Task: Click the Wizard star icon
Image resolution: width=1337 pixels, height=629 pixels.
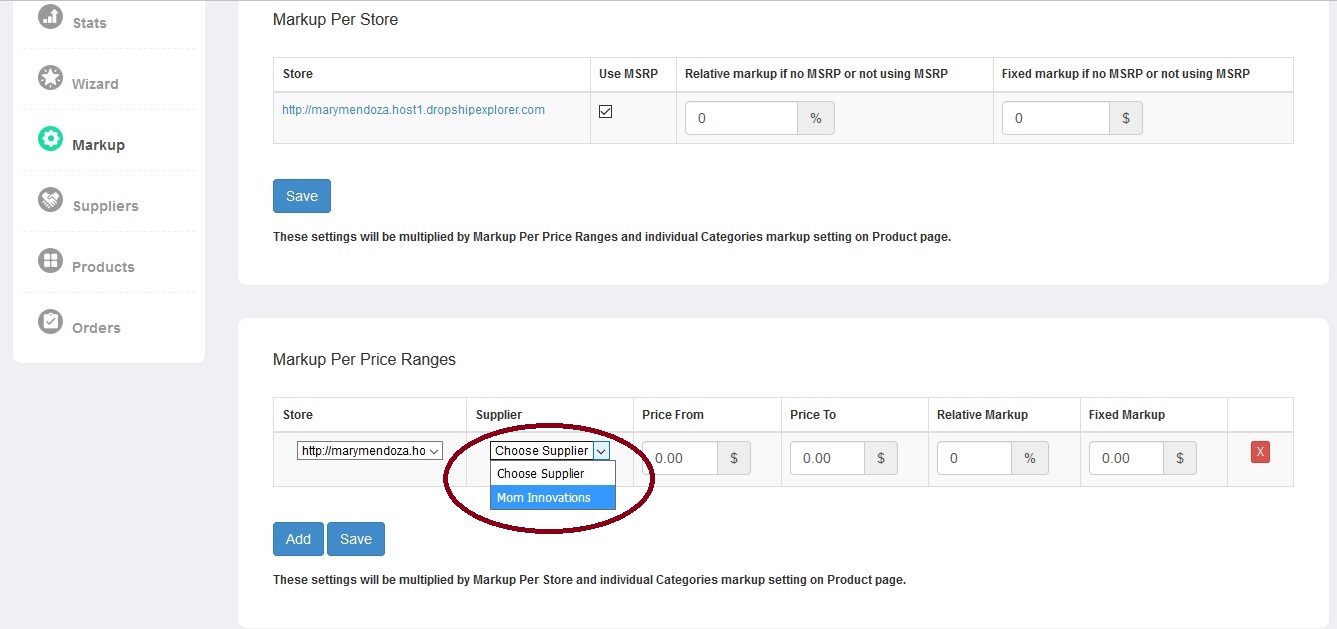Action: coord(50,78)
